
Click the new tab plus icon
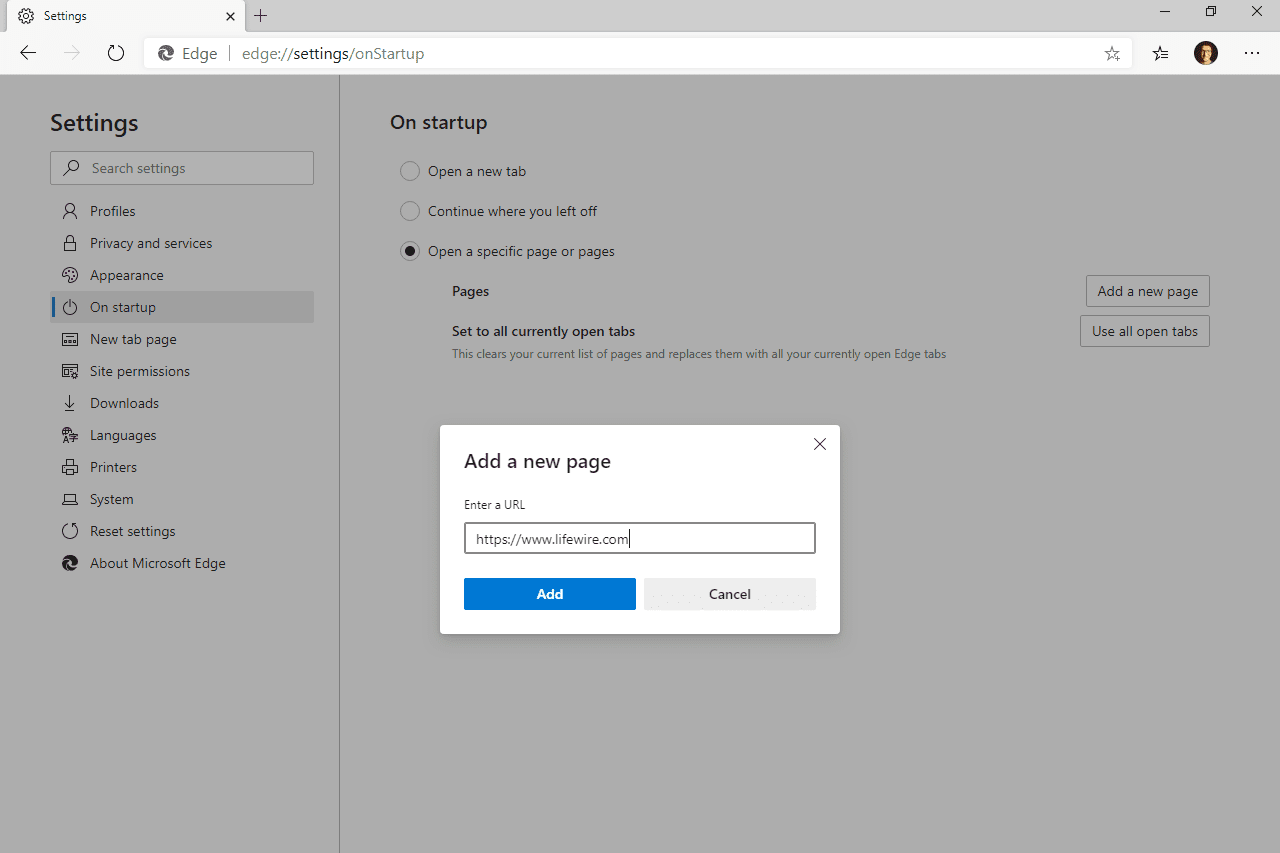pos(261,16)
